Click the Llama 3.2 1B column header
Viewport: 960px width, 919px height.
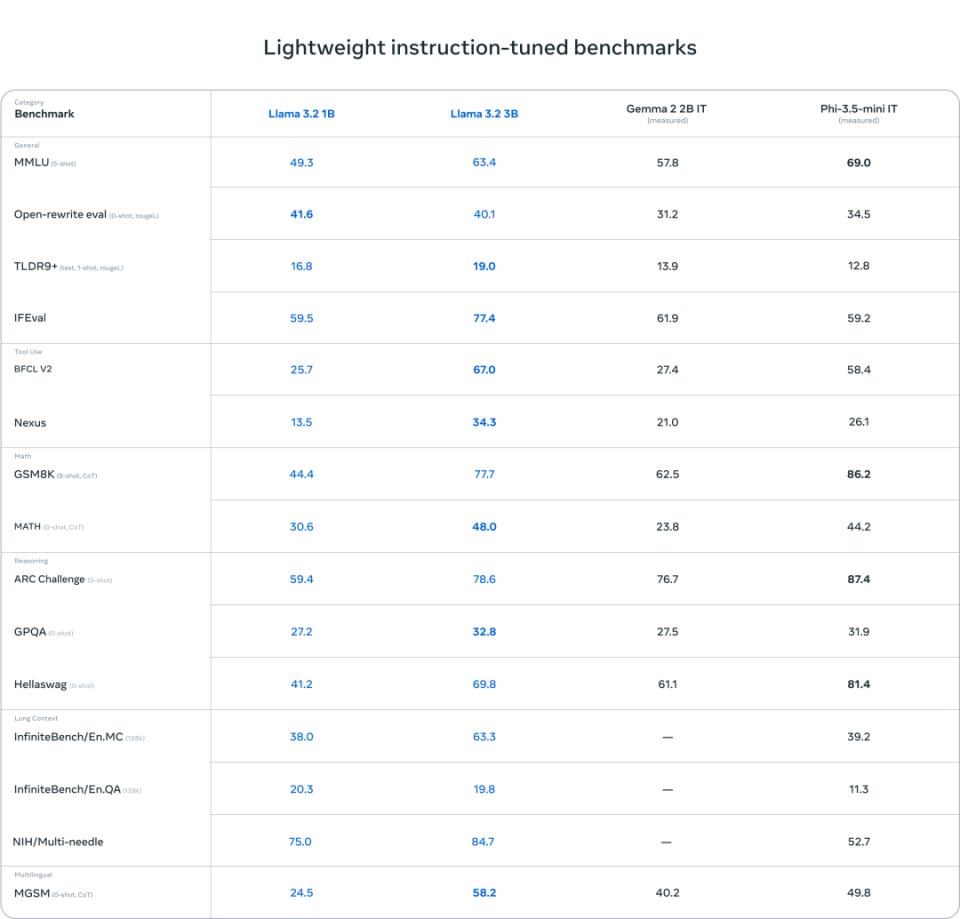(301, 114)
